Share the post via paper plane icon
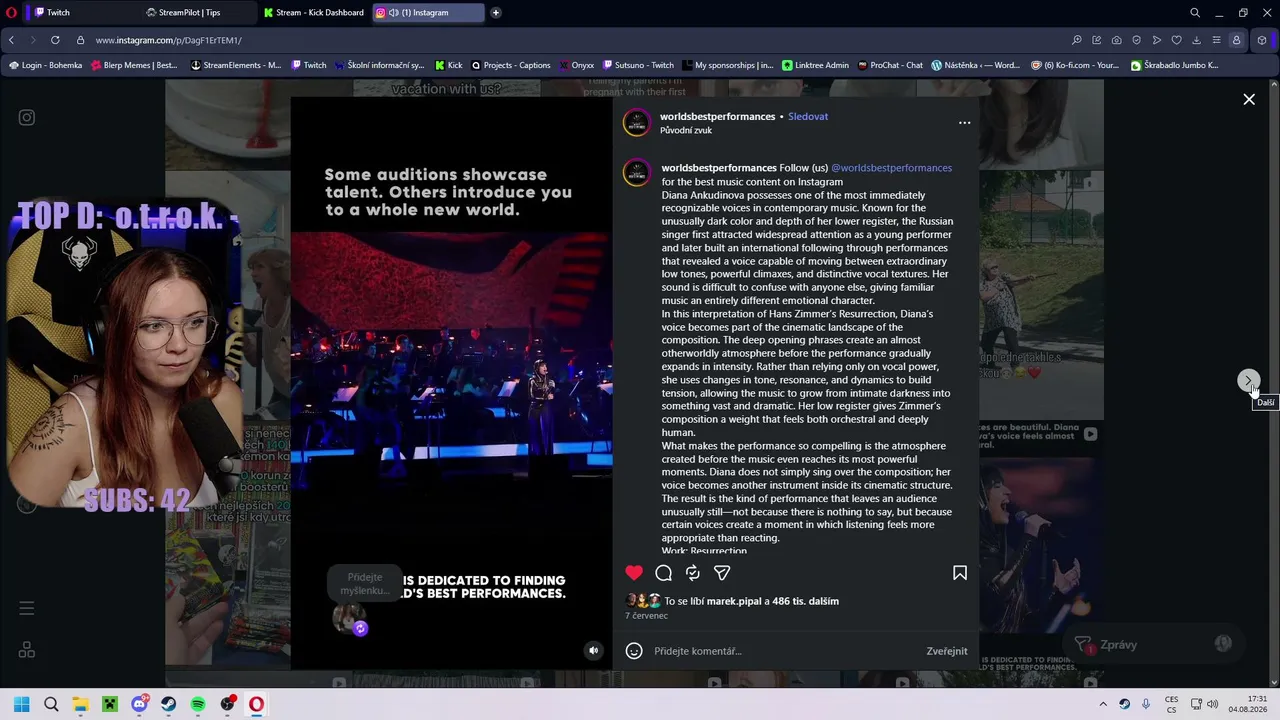Screen dimensions: 1280x720 [722, 573]
